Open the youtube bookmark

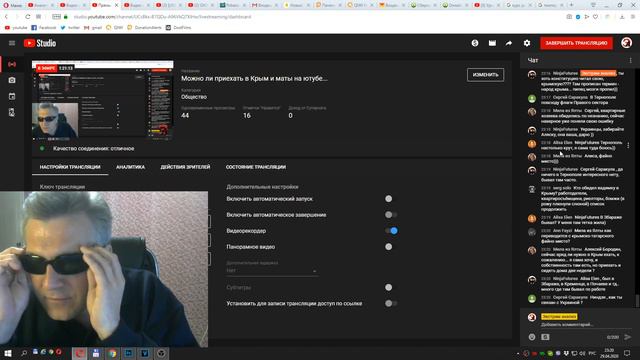(16, 28)
